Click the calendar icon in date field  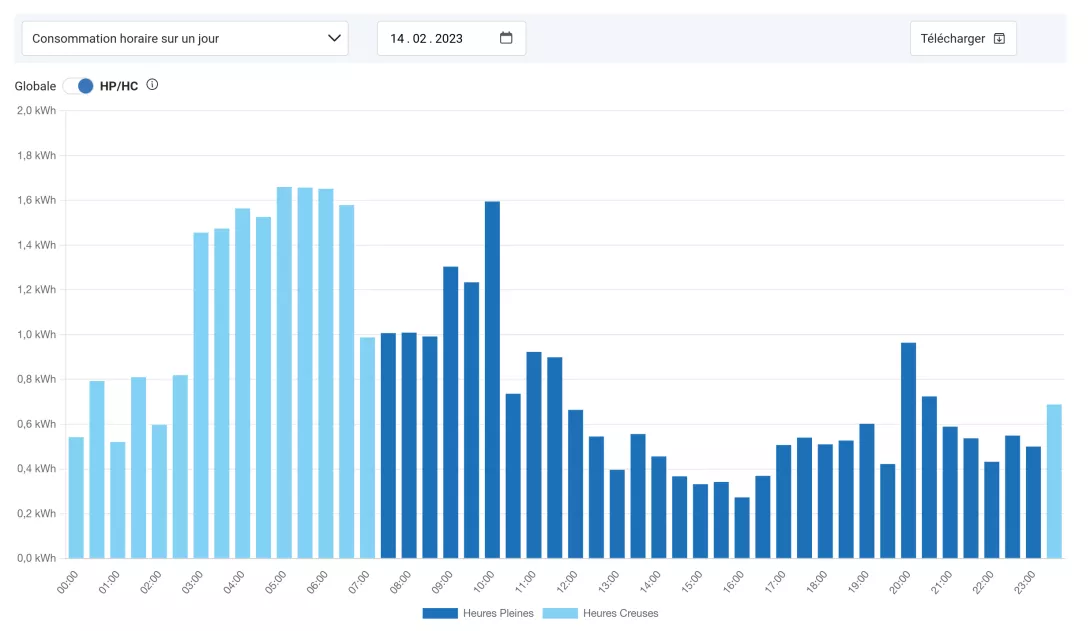[506, 38]
